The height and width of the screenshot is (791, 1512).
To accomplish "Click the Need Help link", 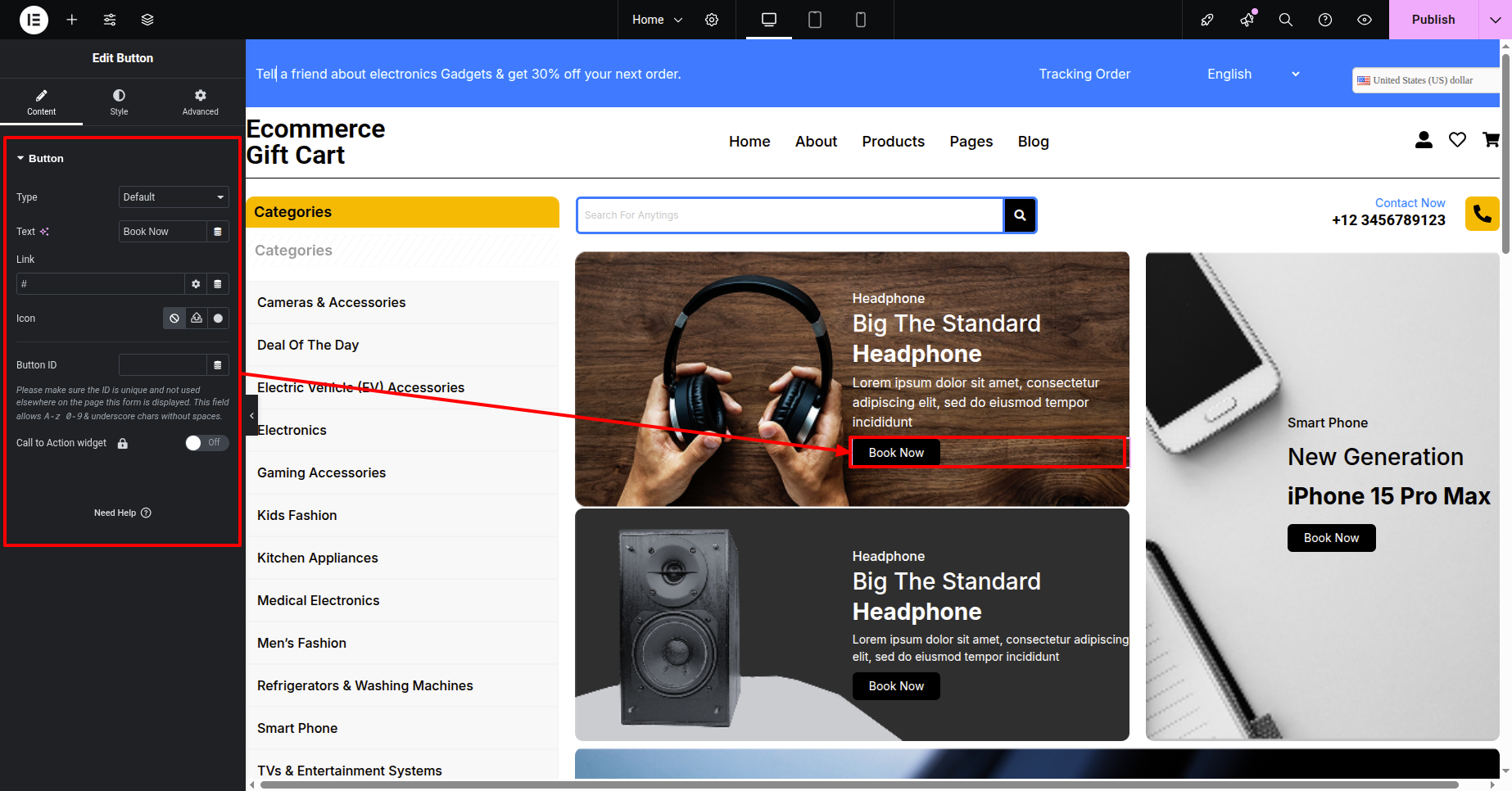I will coord(122,513).
